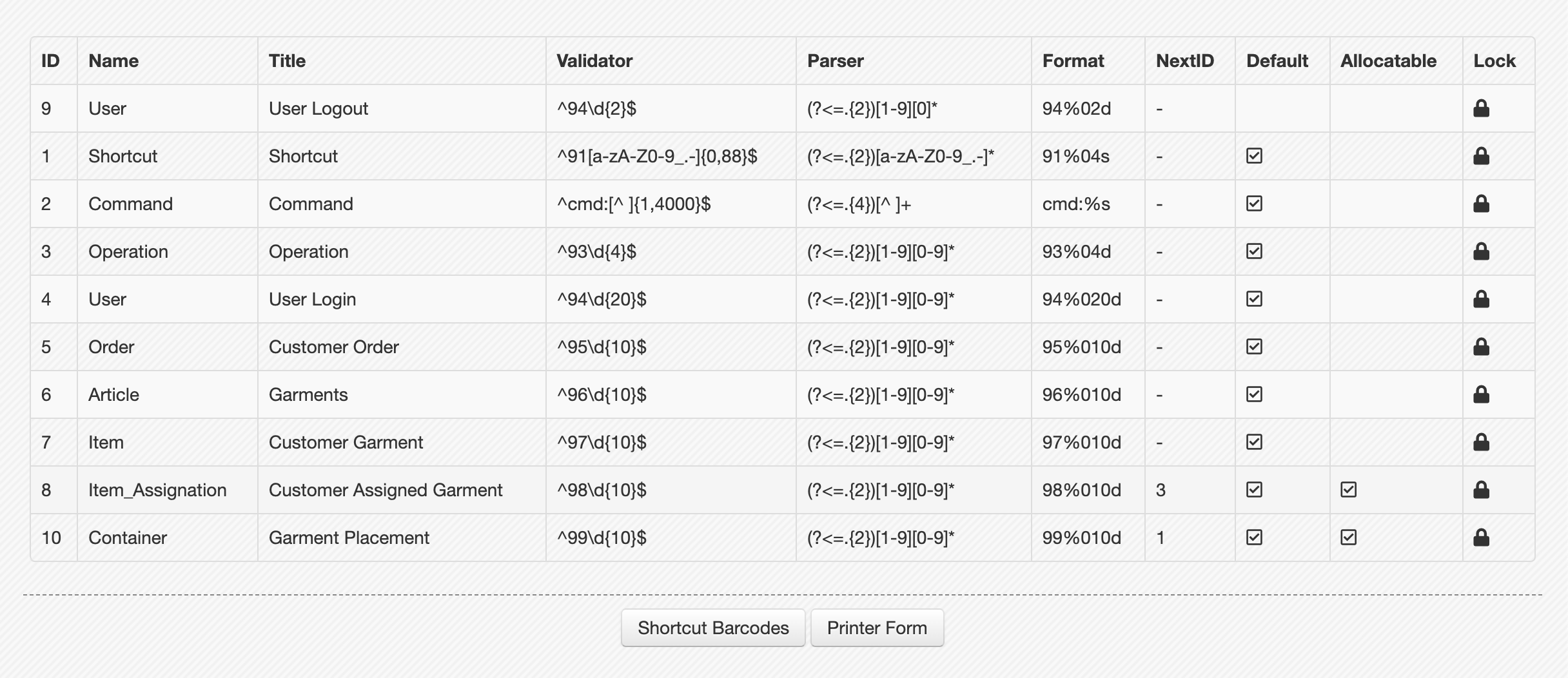The image size is (1568, 678).
Task: Toggle Allocatable checkbox for Container row
Action: pyautogui.click(x=1348, y=538)
